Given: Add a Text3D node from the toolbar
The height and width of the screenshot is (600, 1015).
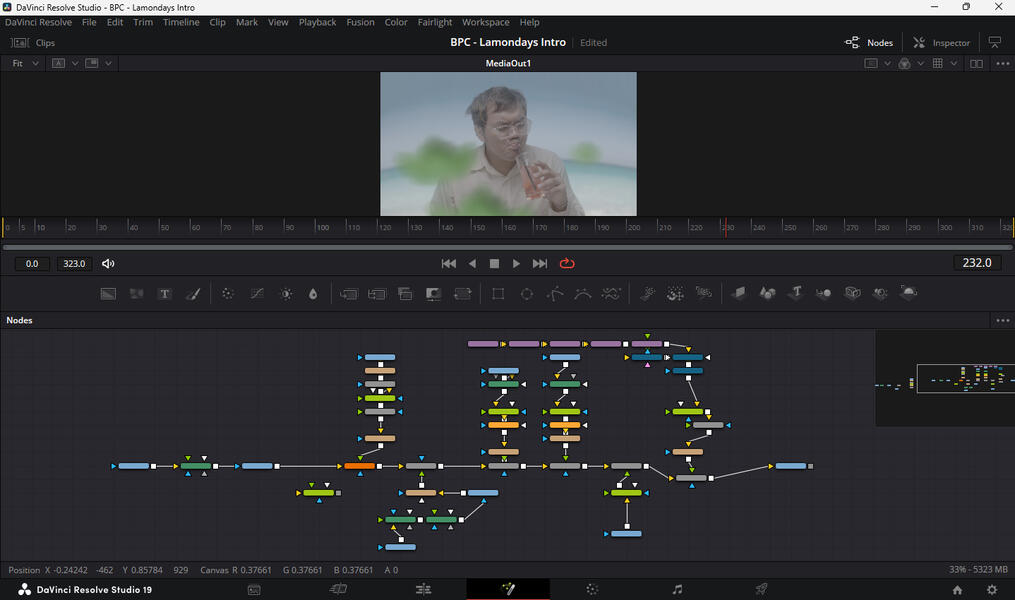Looking at the screenshot, I should (x=795, y=293).
